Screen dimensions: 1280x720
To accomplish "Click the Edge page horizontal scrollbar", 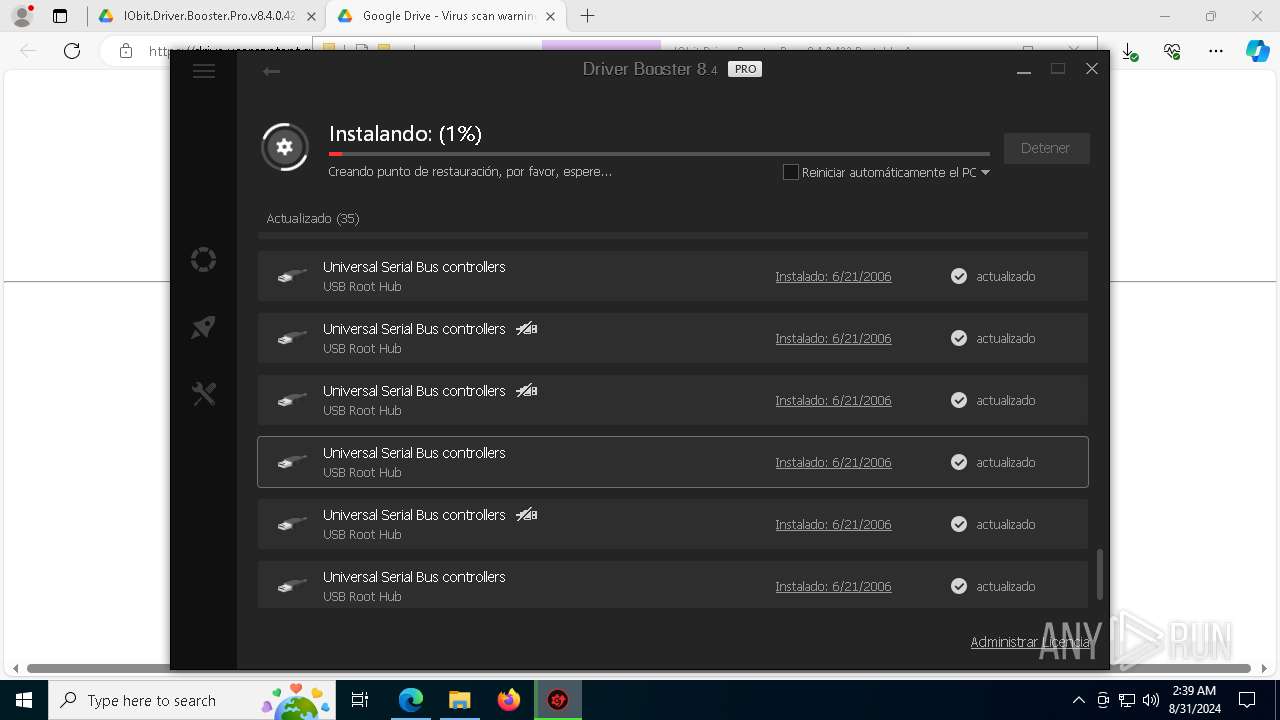I will pos(639,668).
